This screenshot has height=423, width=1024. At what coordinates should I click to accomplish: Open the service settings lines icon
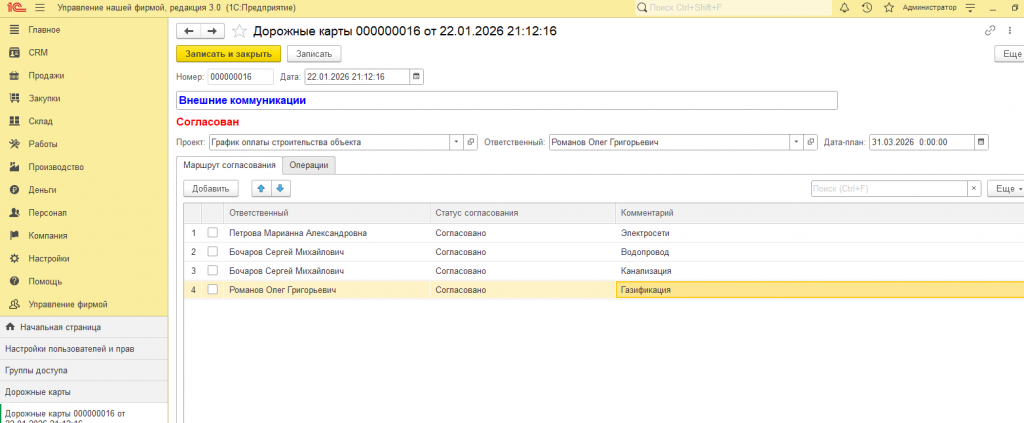(x=970, y=8)
